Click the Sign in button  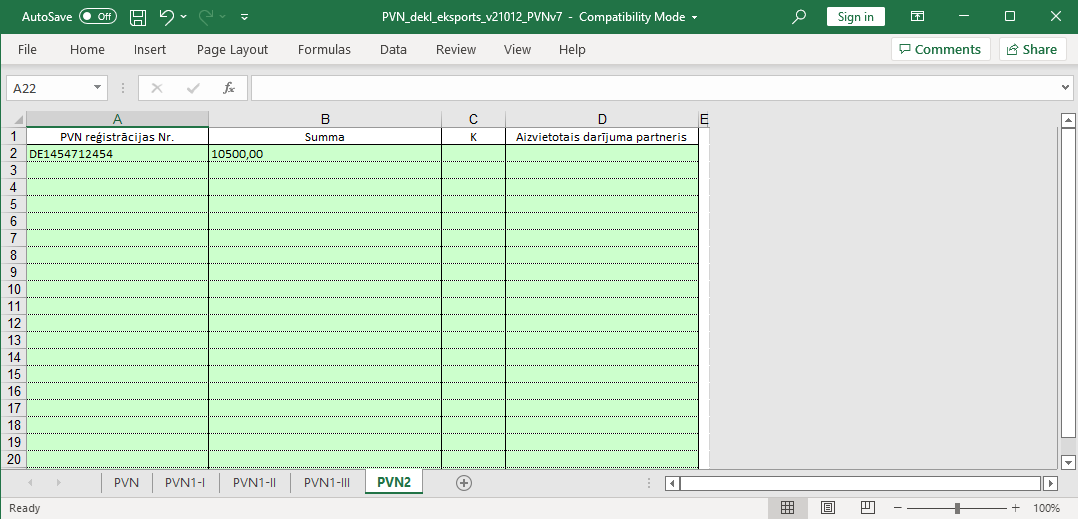point(856,16)
